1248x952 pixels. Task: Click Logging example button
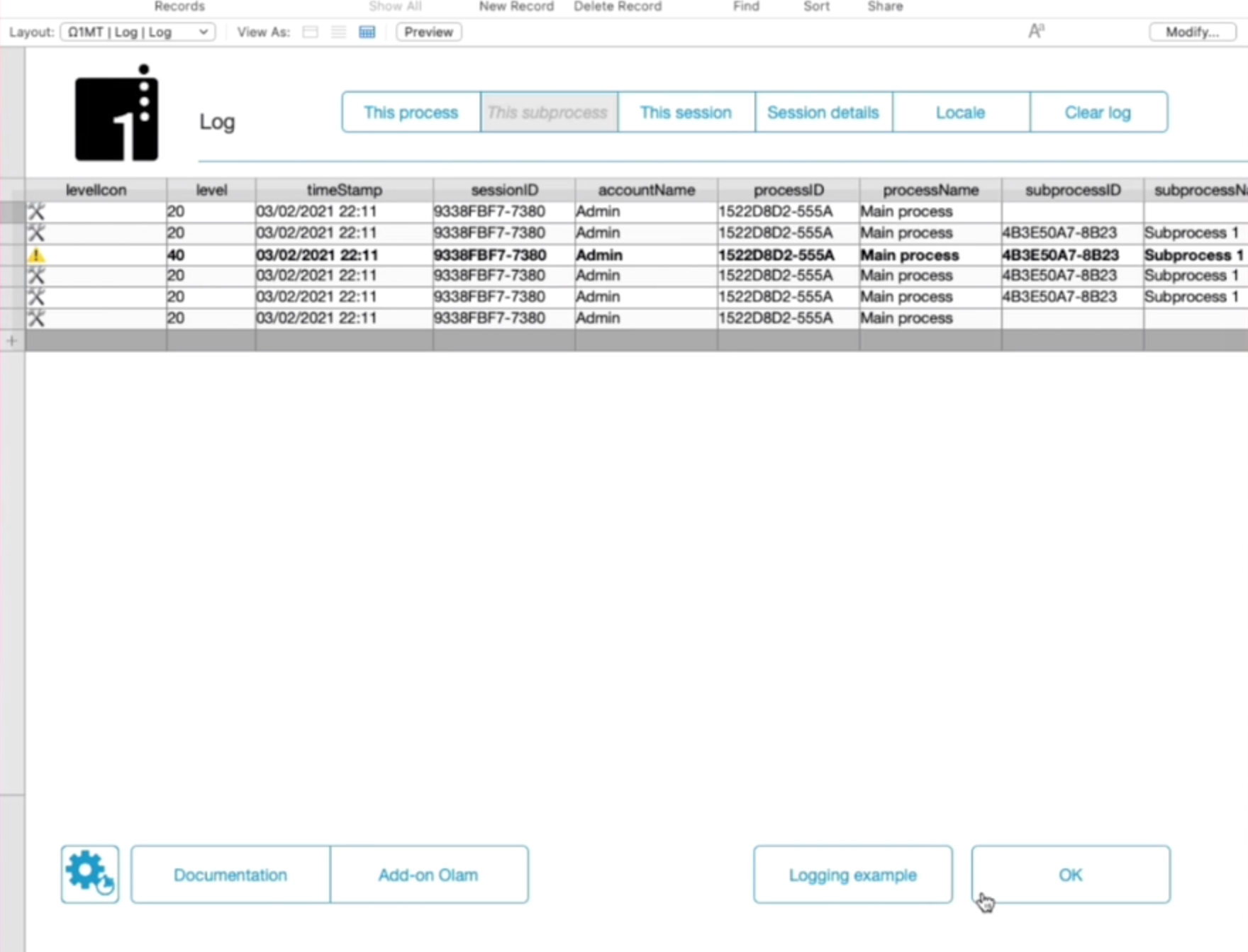pyautogui.click(x=853, y=874)
